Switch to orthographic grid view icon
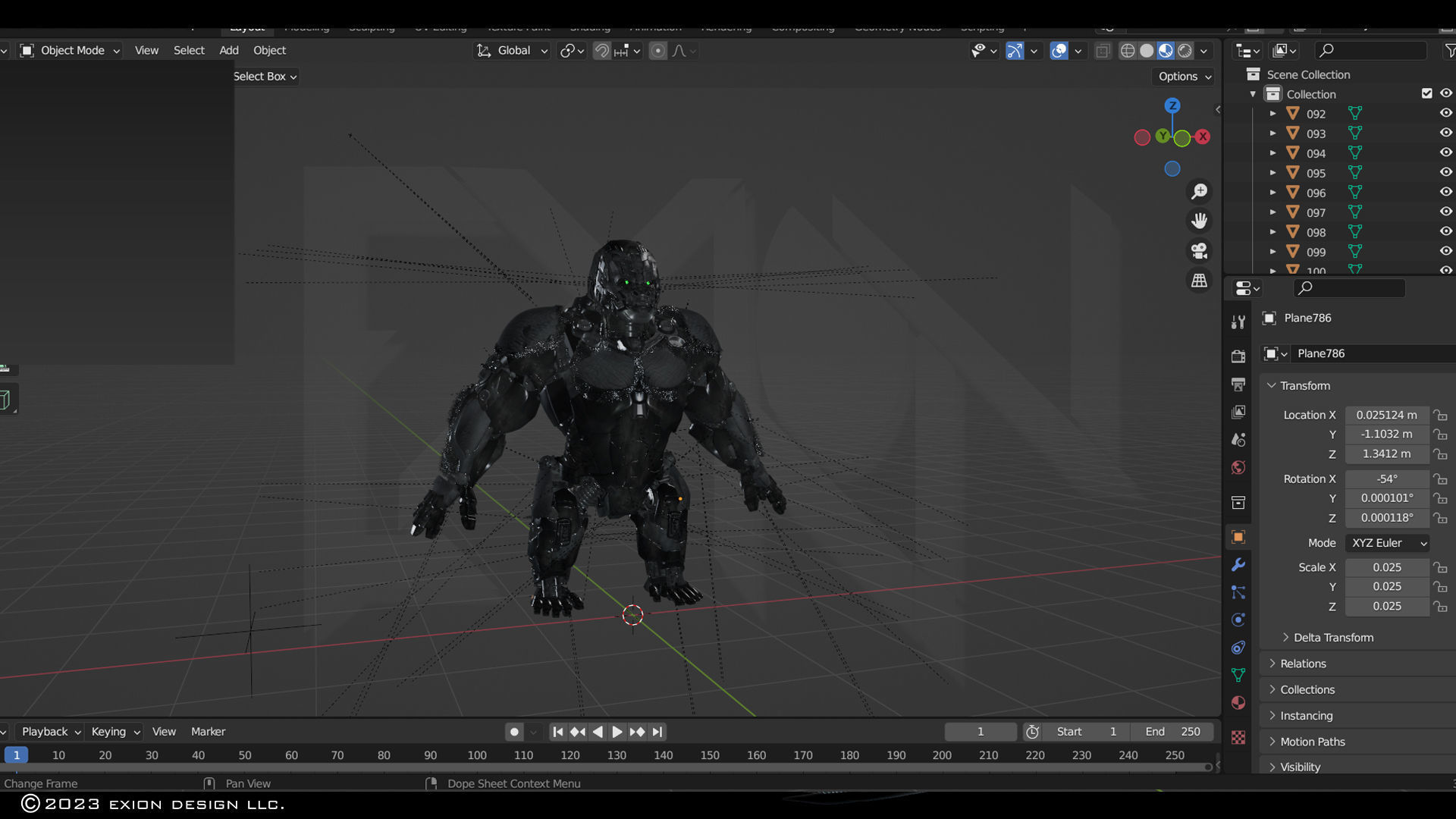 [x=1199, y=281]
